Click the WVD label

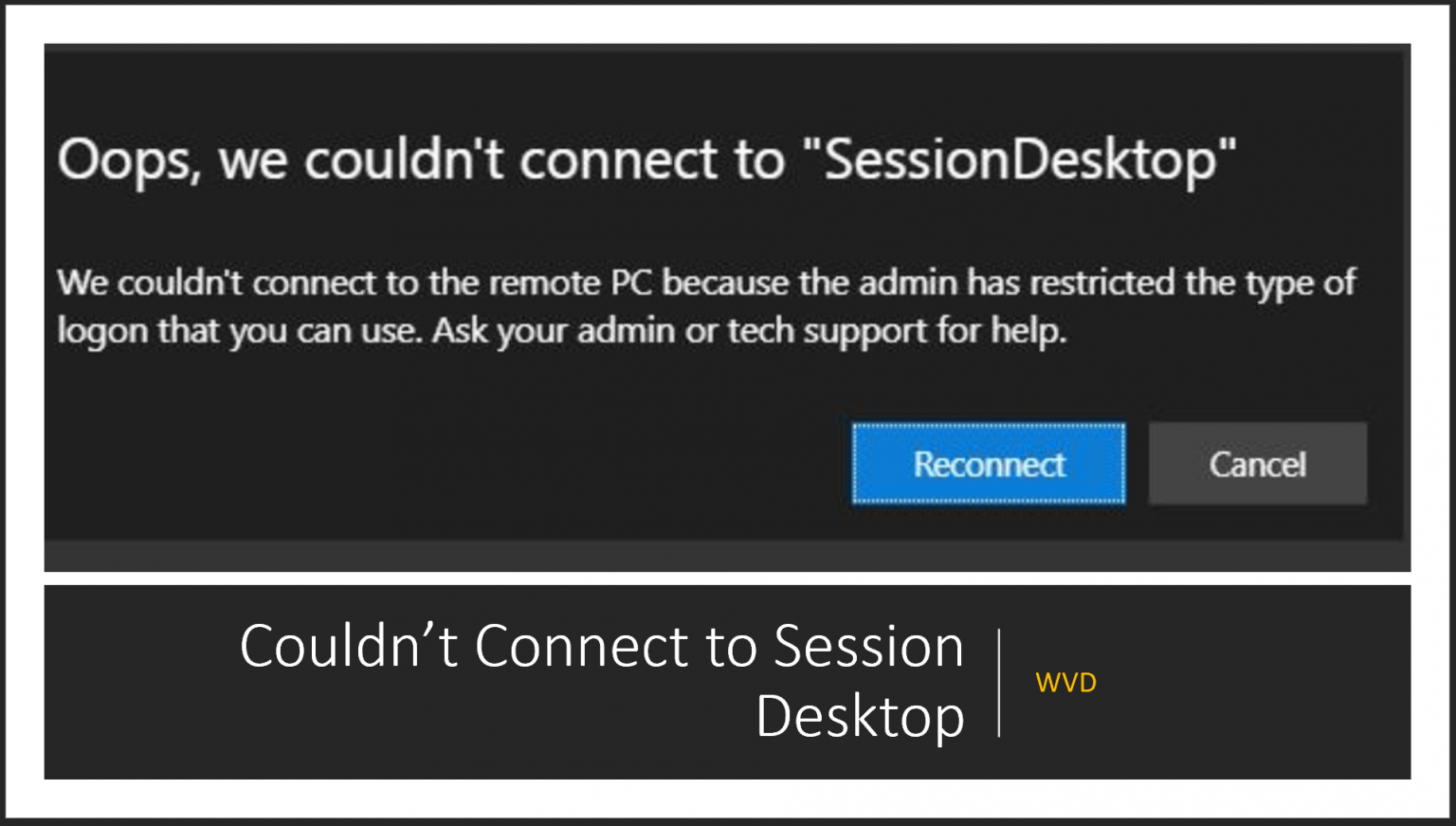[1066, 682]
